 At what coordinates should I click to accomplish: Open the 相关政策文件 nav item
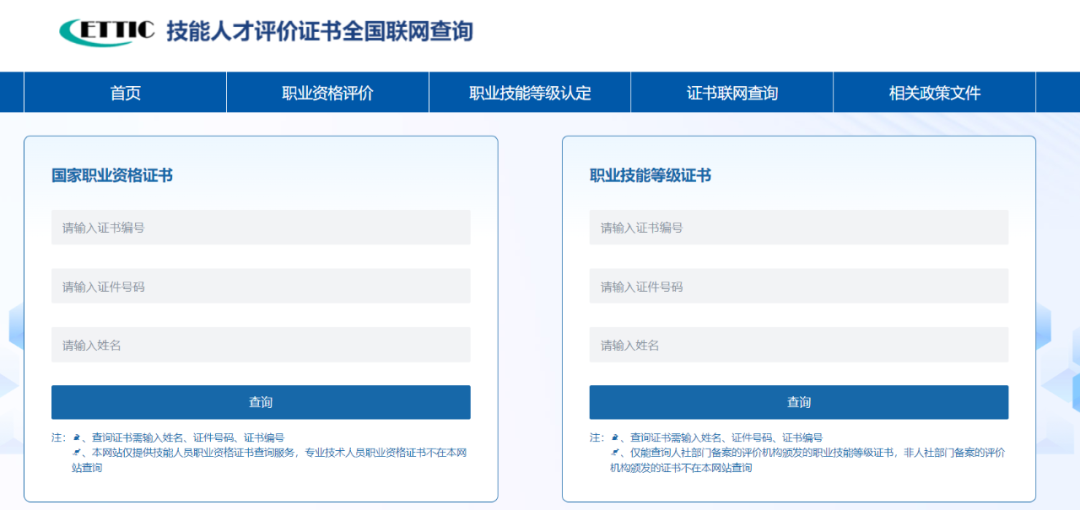point(934,93)
